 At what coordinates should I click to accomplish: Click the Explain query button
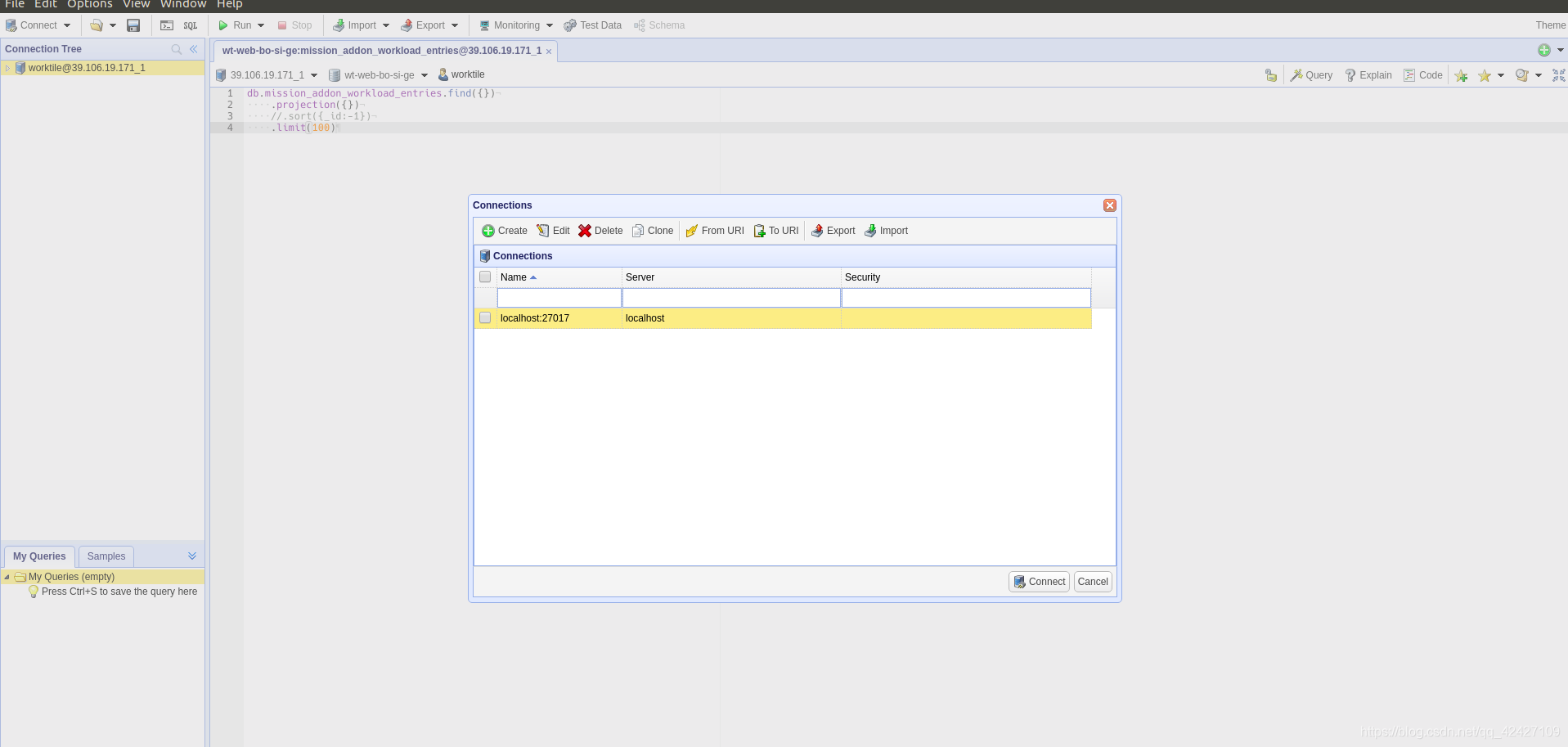[1368, 75]
